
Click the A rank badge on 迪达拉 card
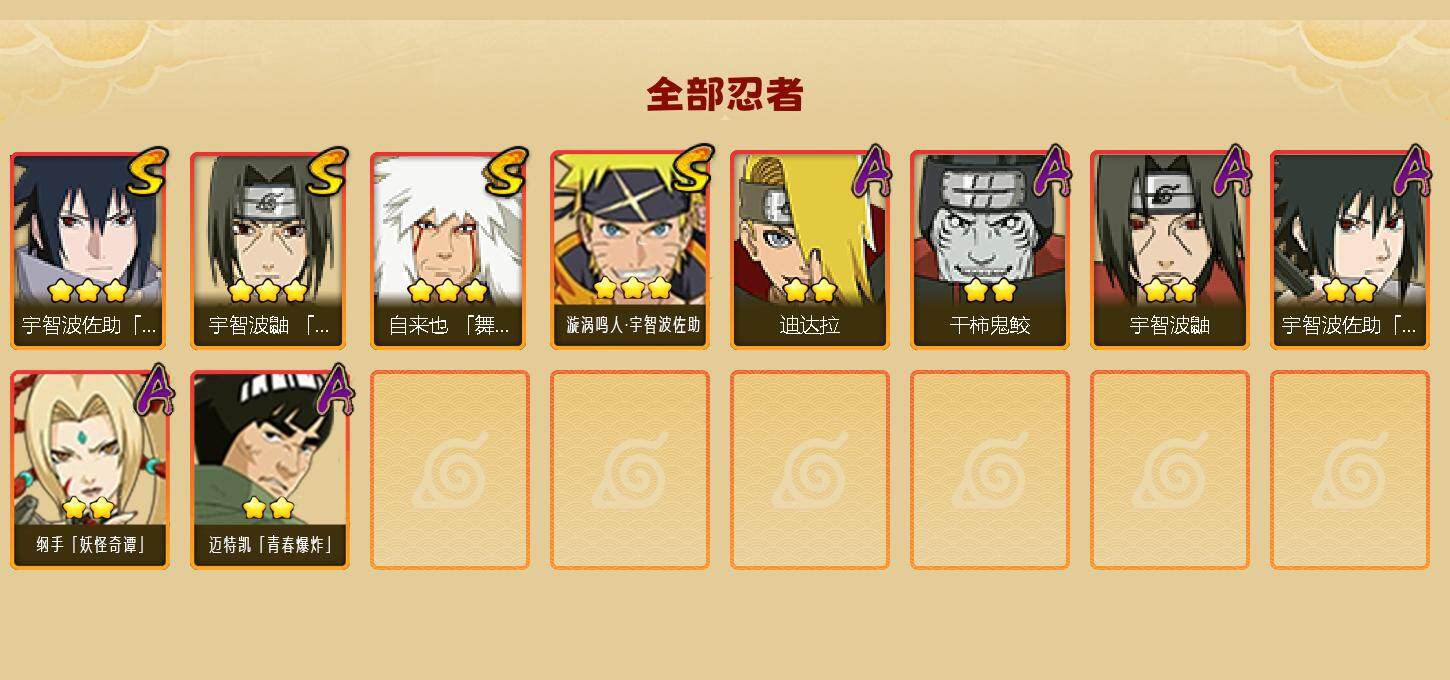click(x=871, y=172)
